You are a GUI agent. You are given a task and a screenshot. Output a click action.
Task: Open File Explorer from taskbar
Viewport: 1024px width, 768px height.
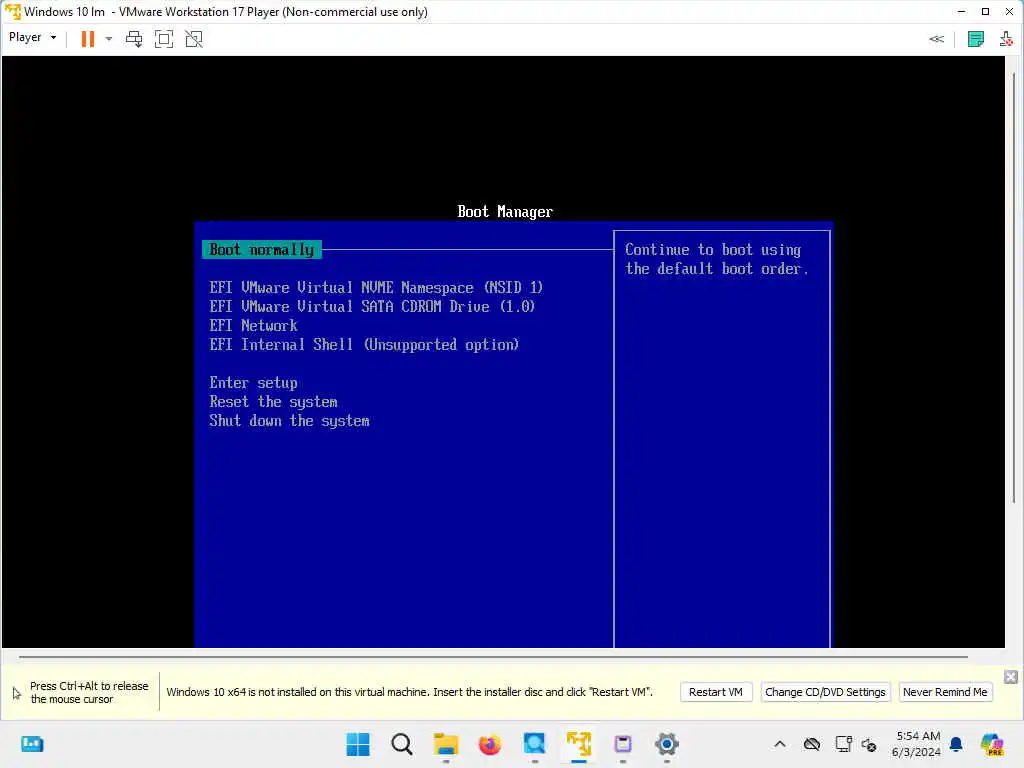446,744
